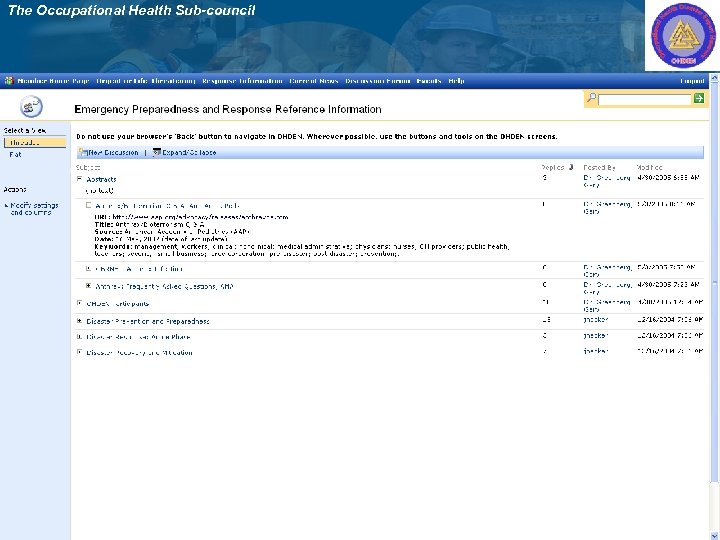Viewport: 720px width, 540px height.
Task: Click the OHDEN logo emblem in header
Action: coord(683,35)
